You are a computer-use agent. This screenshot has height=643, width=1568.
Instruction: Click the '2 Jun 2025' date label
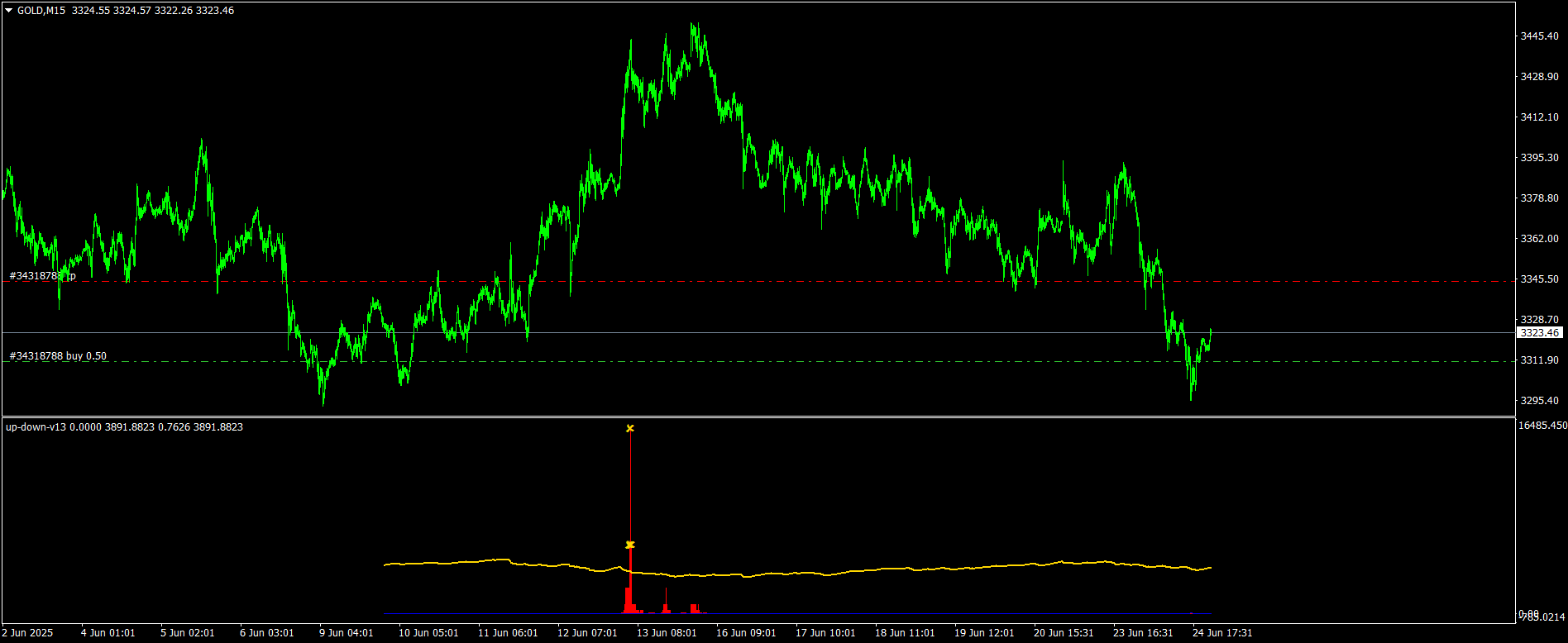tap(27, 633)
